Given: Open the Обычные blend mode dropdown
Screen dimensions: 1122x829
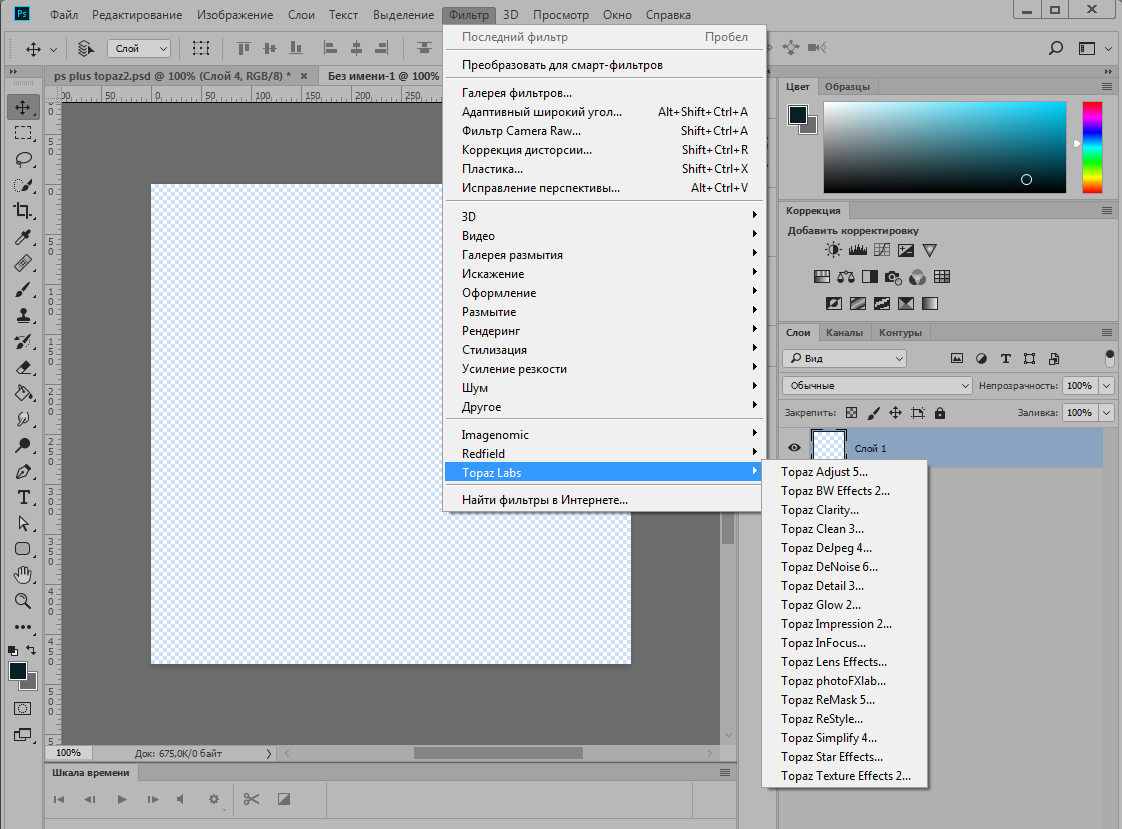Looking at the screenshot, I should coord(877,386).
